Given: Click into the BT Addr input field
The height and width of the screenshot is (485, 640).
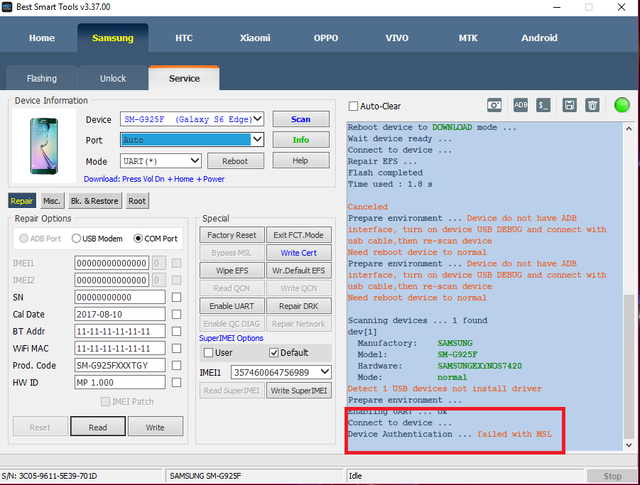Looking at the screenshot, I should (120, 331).
